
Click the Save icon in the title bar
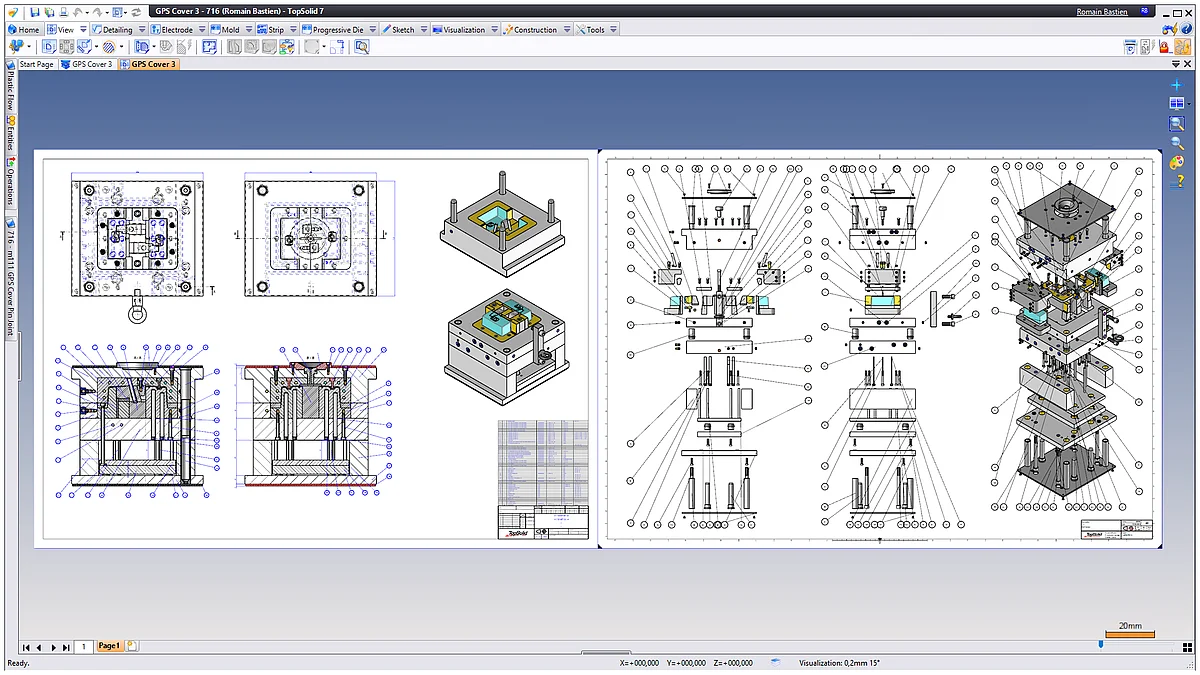[34, 12]
